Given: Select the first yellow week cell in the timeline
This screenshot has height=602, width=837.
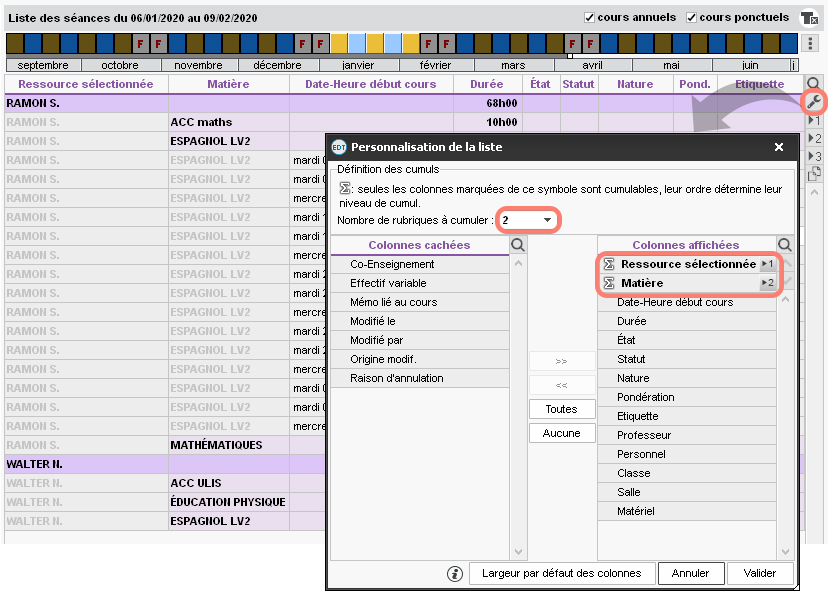Looking at the screenshot, I should [339, 43].
